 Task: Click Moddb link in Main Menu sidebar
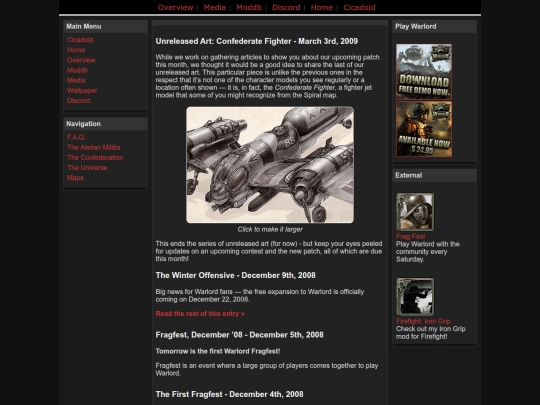click(77, 70)
